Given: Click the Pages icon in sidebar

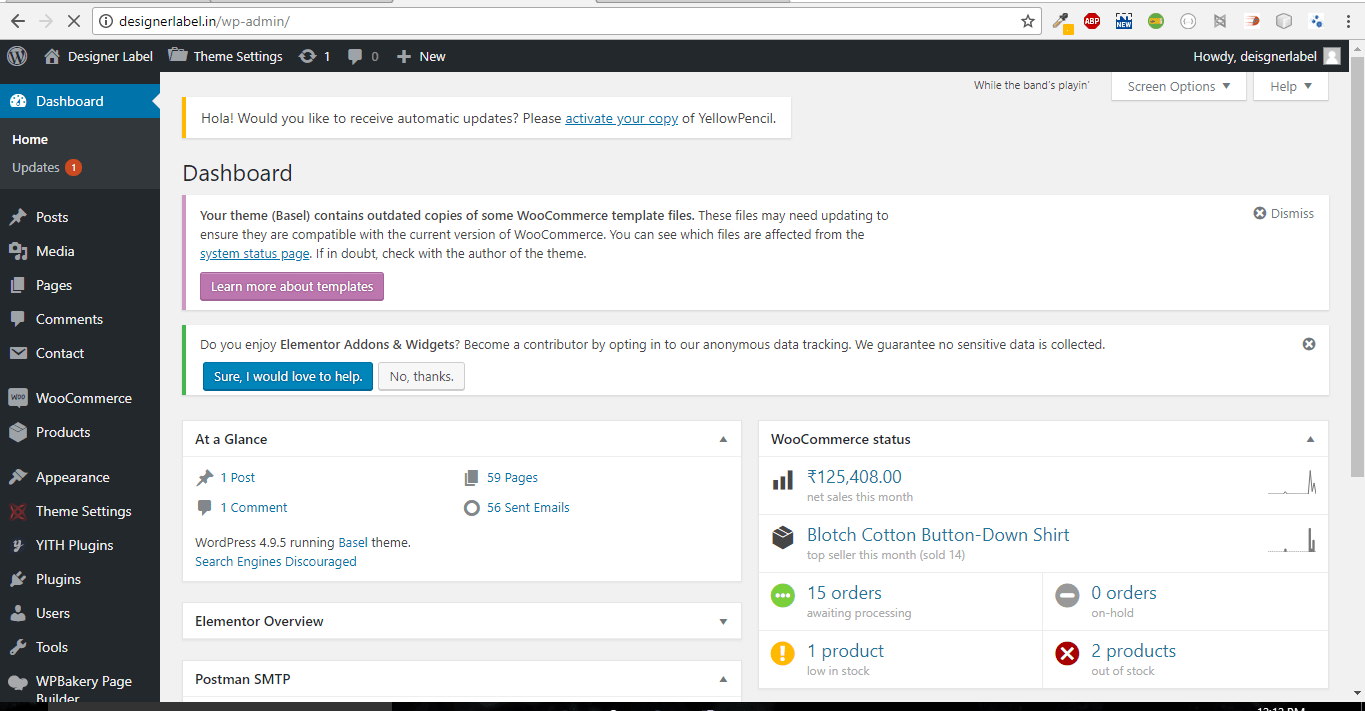Looking at the screenshot, I should [x=18, y=285].
